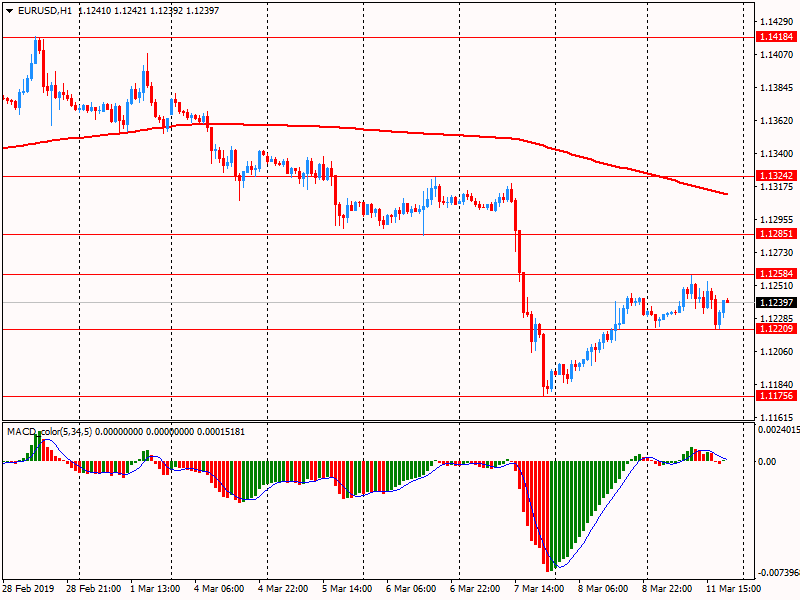Click the 1.12510 price scale value
Image resolution: width=800 pixels, height=600 pixels.
(777, 286)
